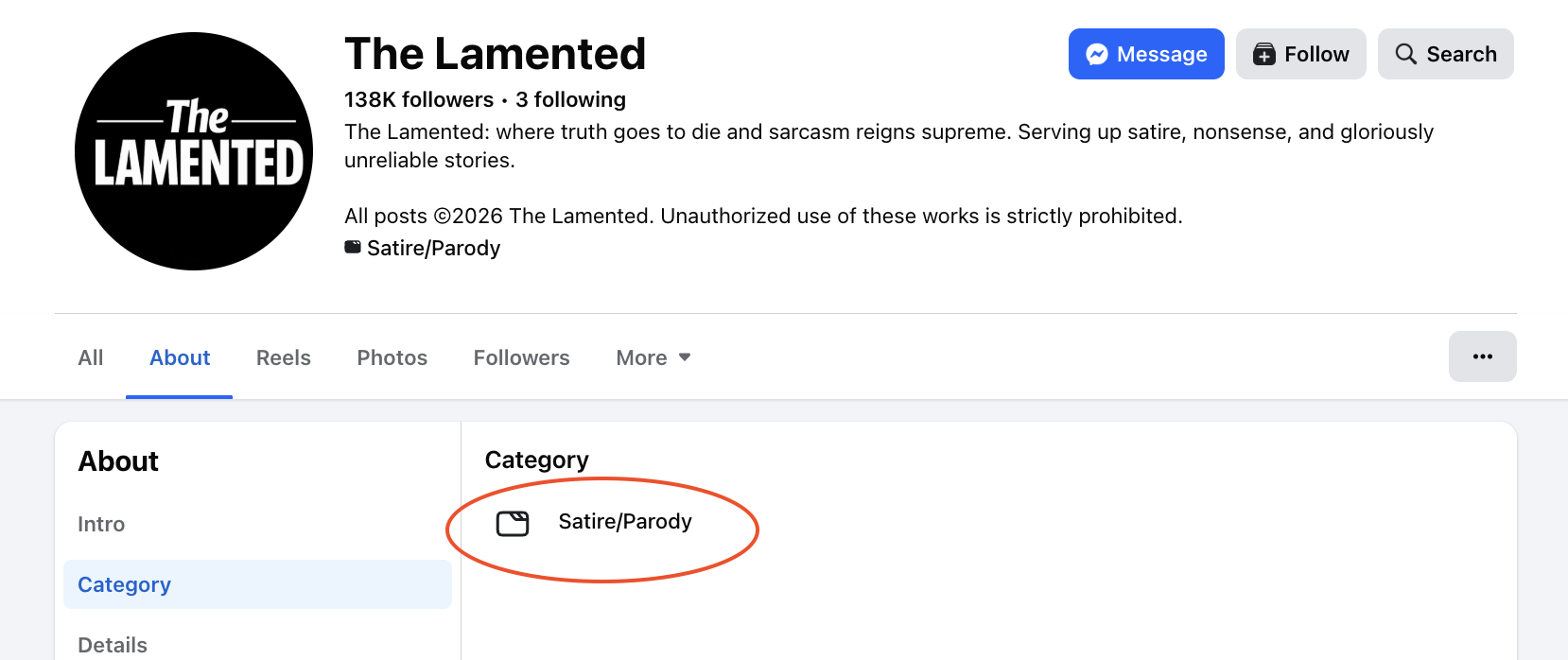Image resolution: width=1568 pixels, height=660 pixels.
Task: Open Intro in About sidebar
Action: [101, 524]
